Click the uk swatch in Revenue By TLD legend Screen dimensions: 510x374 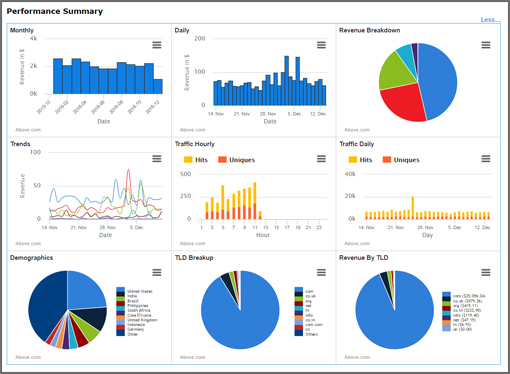click(x=446, y=329)
